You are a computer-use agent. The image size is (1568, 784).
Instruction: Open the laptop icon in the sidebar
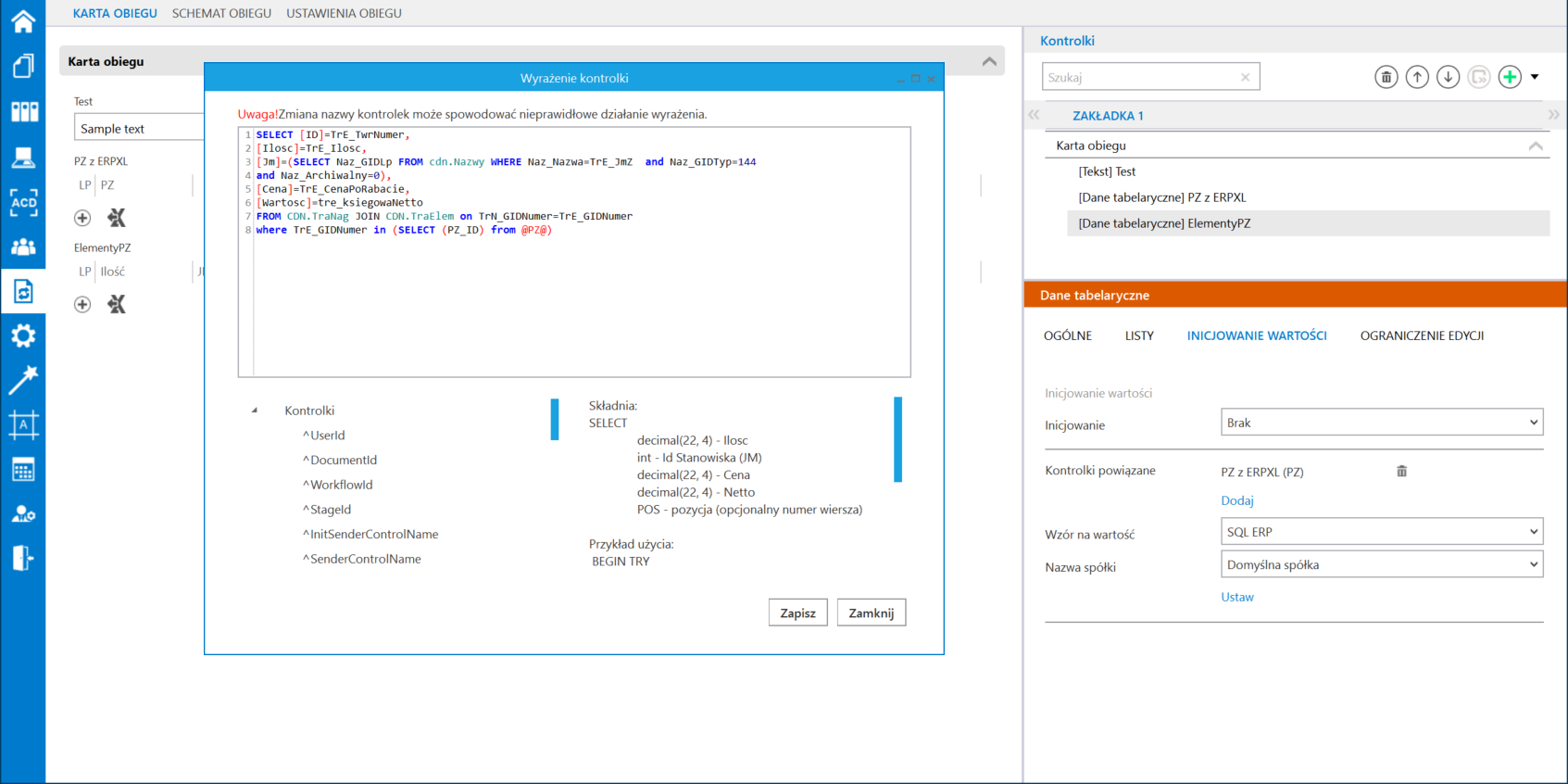point(23,157)
